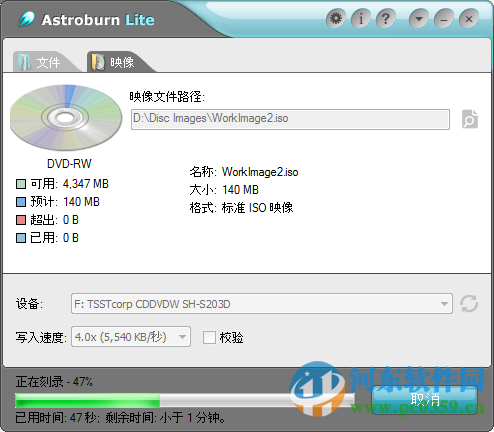Viewport: 494px width, 432px height.
Task: Browse for an image file icon
Action: 470,119
